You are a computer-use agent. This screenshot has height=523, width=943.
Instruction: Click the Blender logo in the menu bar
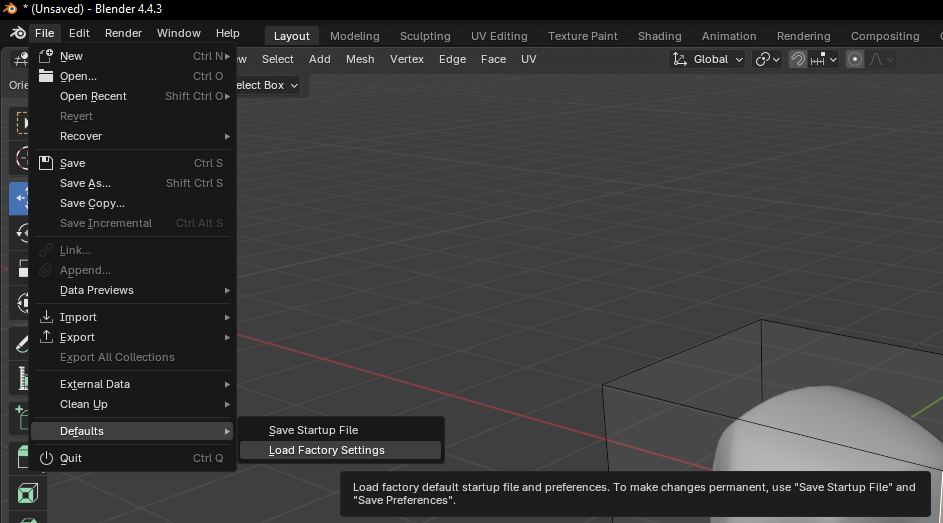tap(18, 33)
